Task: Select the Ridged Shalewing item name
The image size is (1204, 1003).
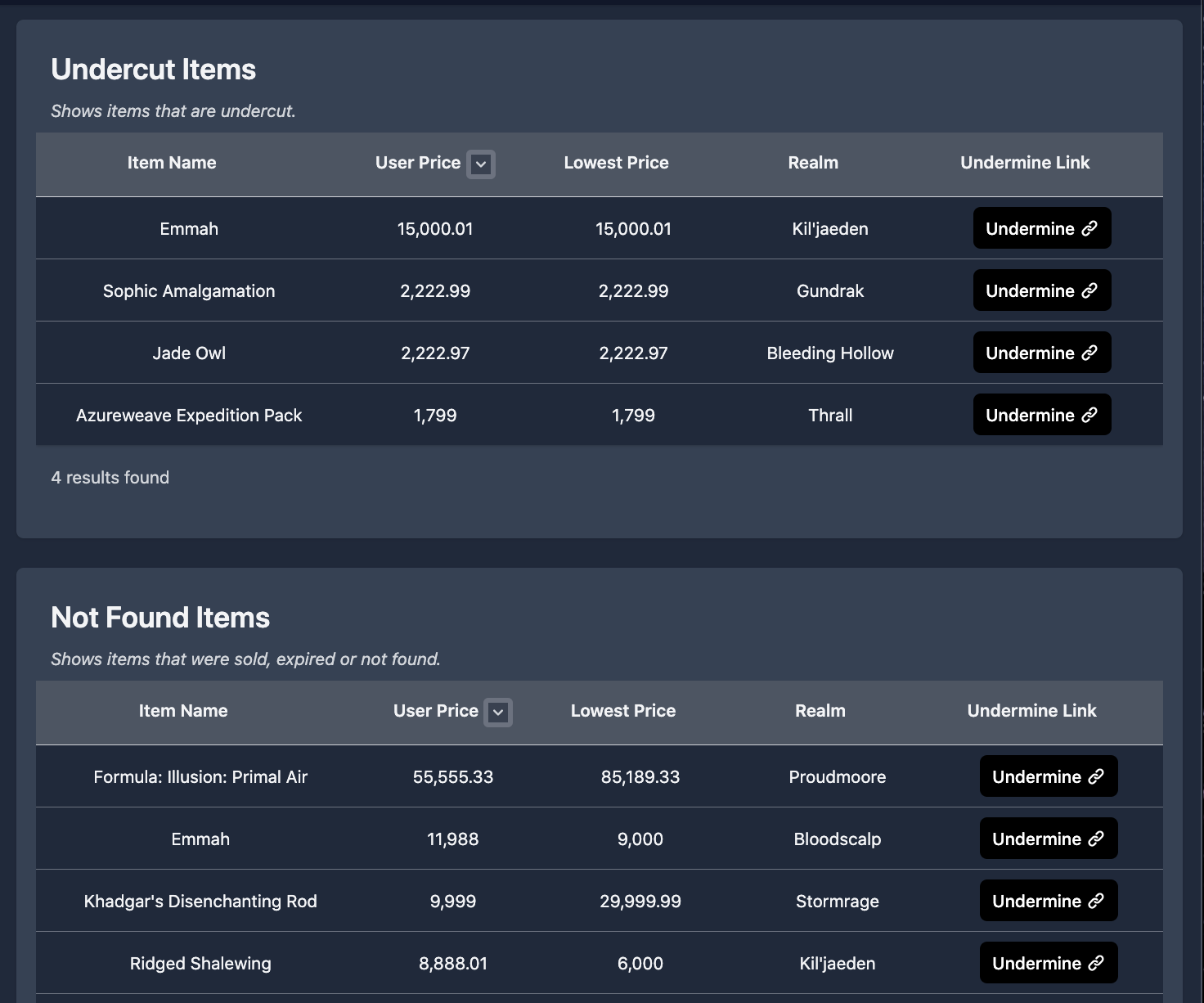Action: point(200,964)
